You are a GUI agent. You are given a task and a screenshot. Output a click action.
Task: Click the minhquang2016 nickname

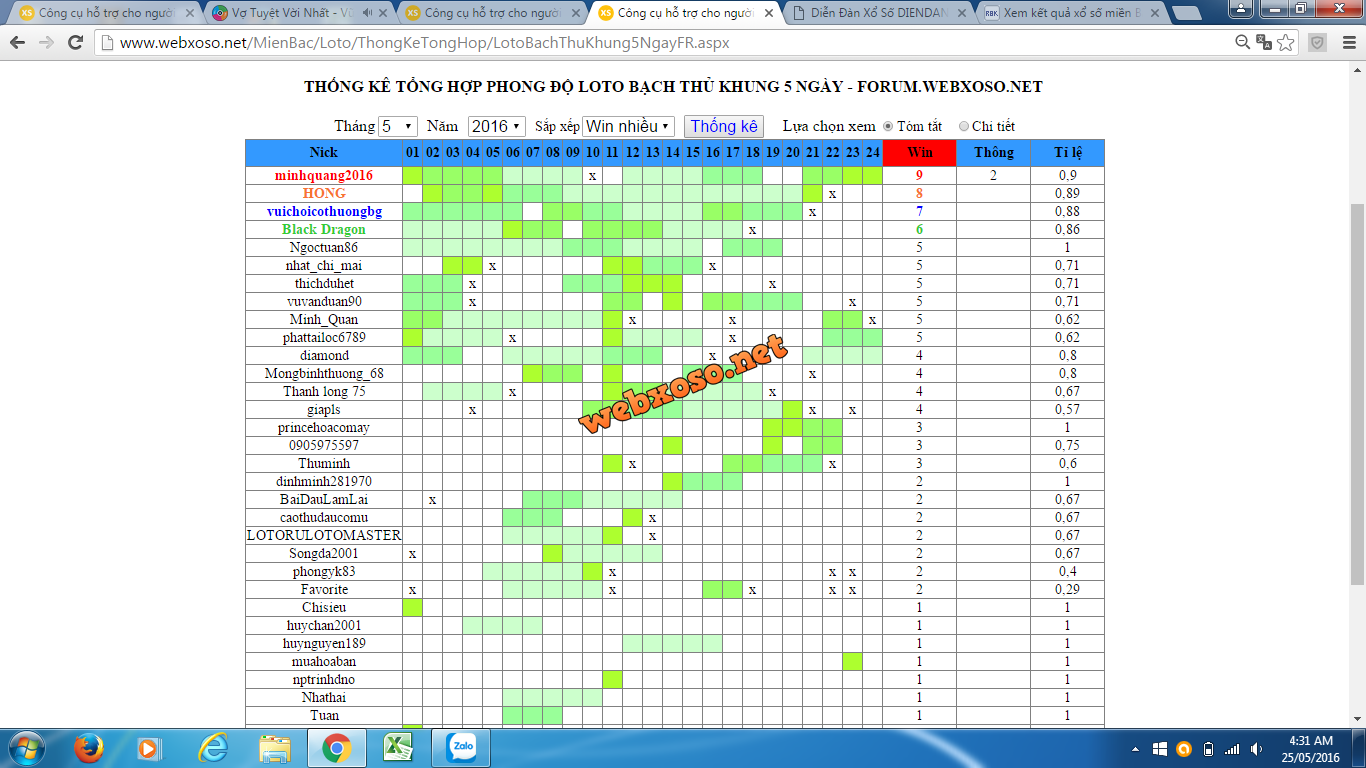coord(323,176)
